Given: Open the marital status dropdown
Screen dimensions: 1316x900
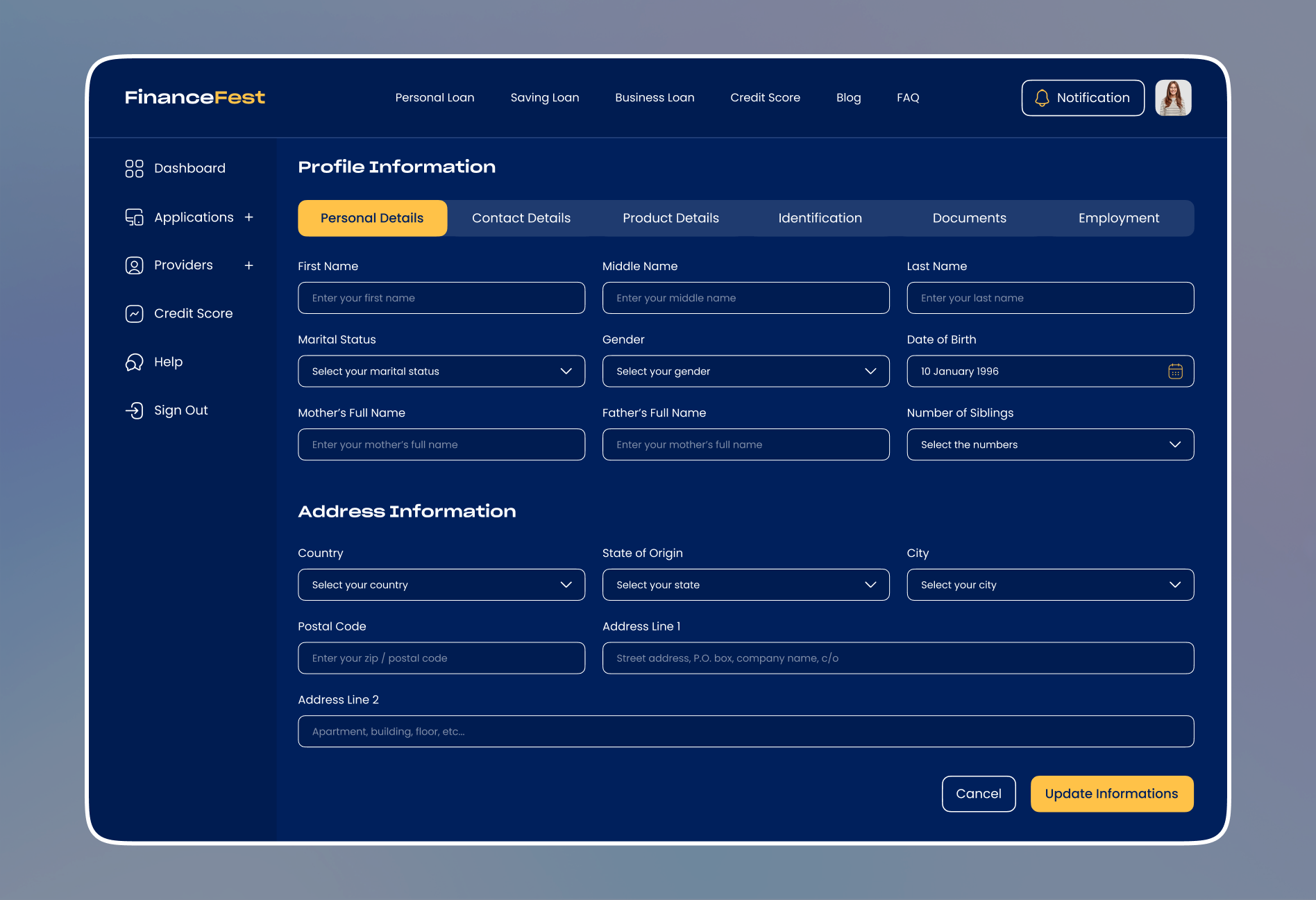Looking at the screenshot, I should pyautogui.click(x=441, y=372).
